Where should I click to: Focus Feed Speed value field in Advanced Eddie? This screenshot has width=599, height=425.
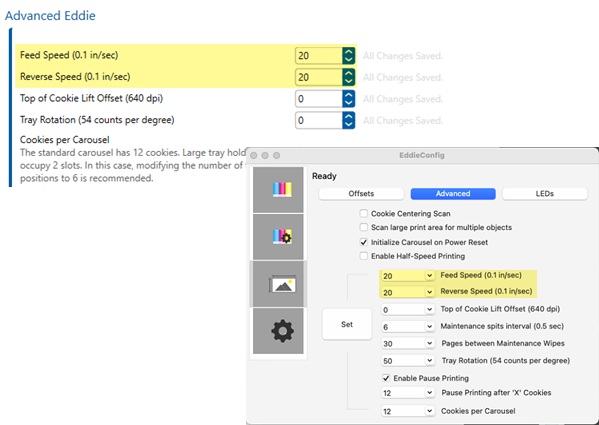(319, 56)
